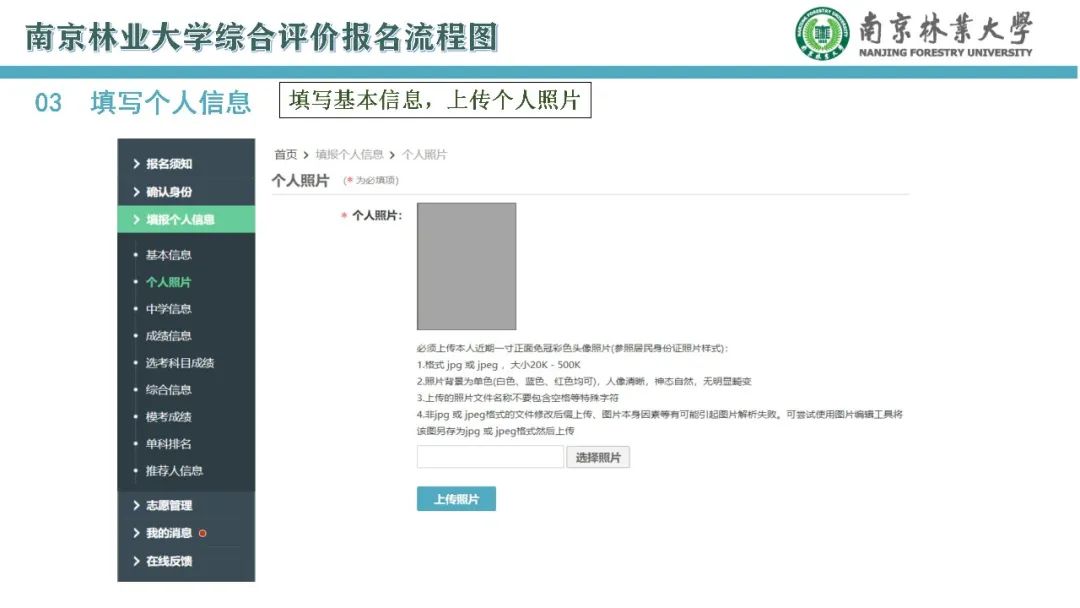Open 选考科目成绩 sidebar entry

(x=180, y=363)
